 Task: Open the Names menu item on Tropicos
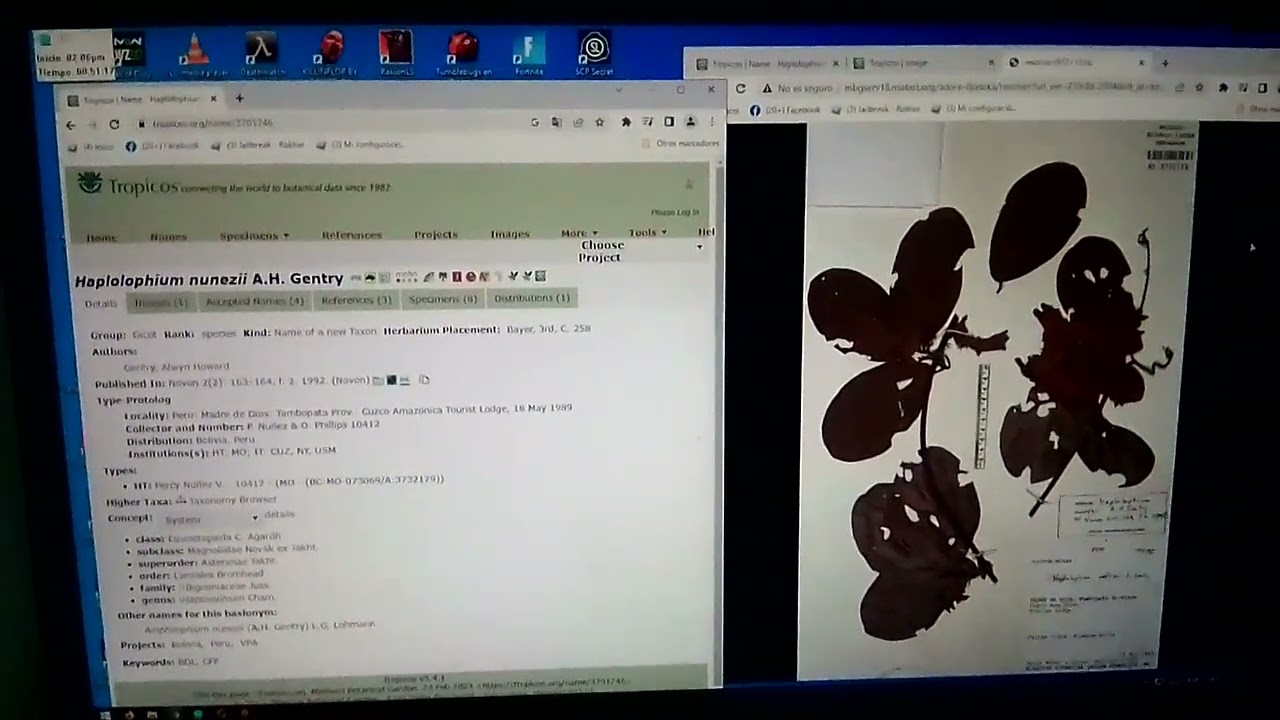[168, 237]
